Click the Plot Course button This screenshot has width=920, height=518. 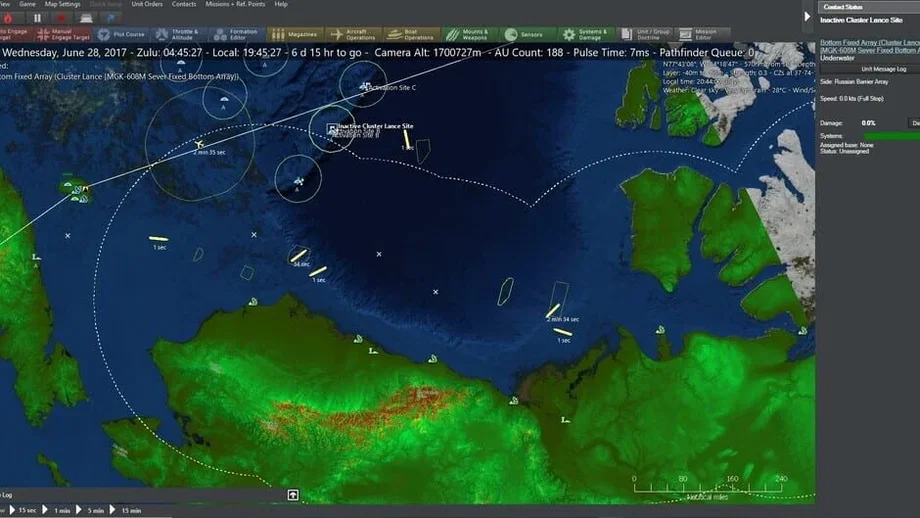(121, 35)
